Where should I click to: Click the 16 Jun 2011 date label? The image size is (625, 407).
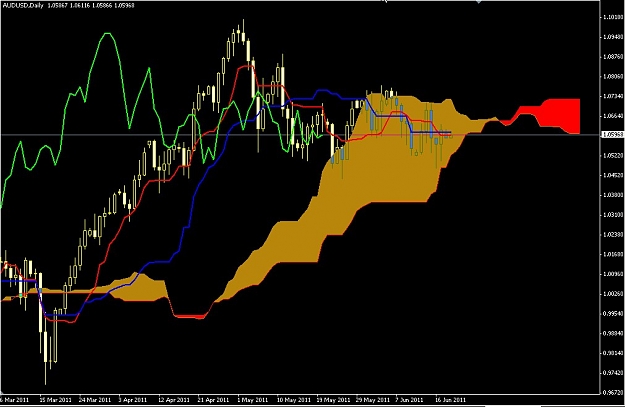pyautogui.click(x=450, y=399)
